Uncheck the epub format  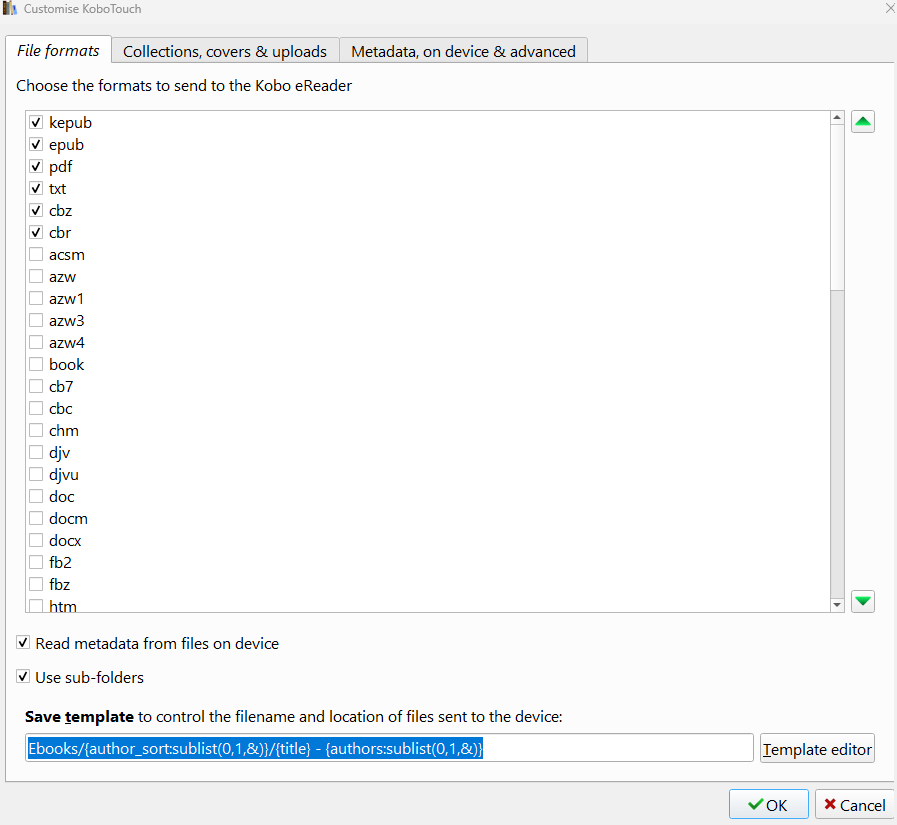click(x=36, y=144)
